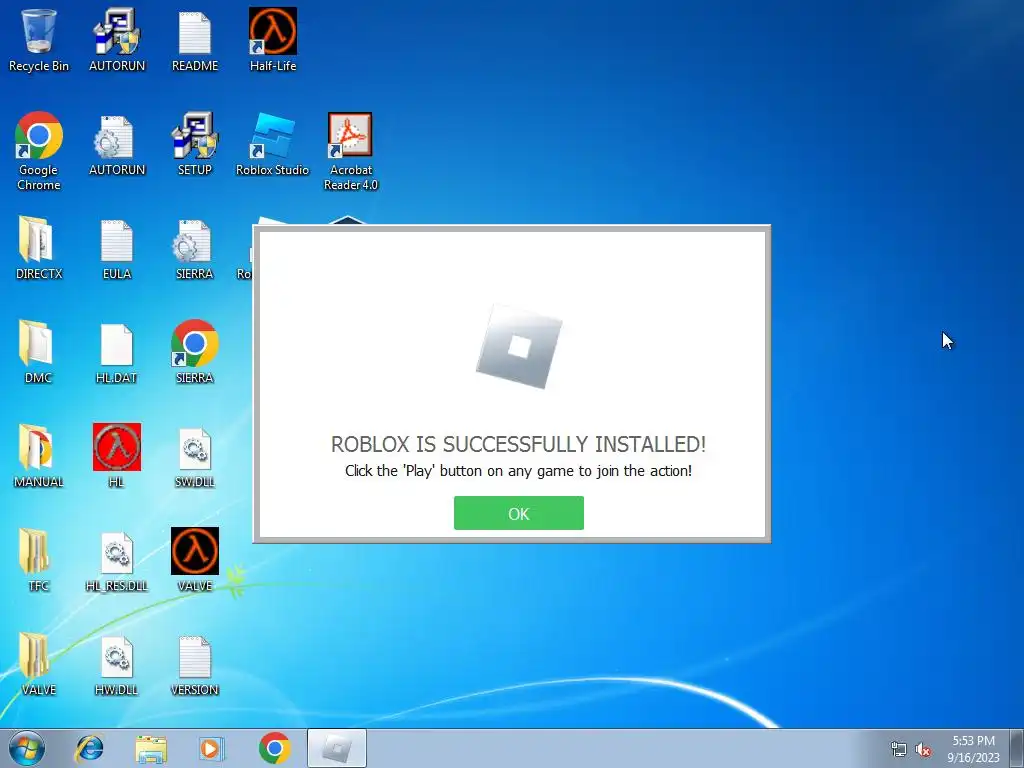The image size is (1024, 768).
Task: Select the DIRECTX folder icon
Action: [39, 249]
